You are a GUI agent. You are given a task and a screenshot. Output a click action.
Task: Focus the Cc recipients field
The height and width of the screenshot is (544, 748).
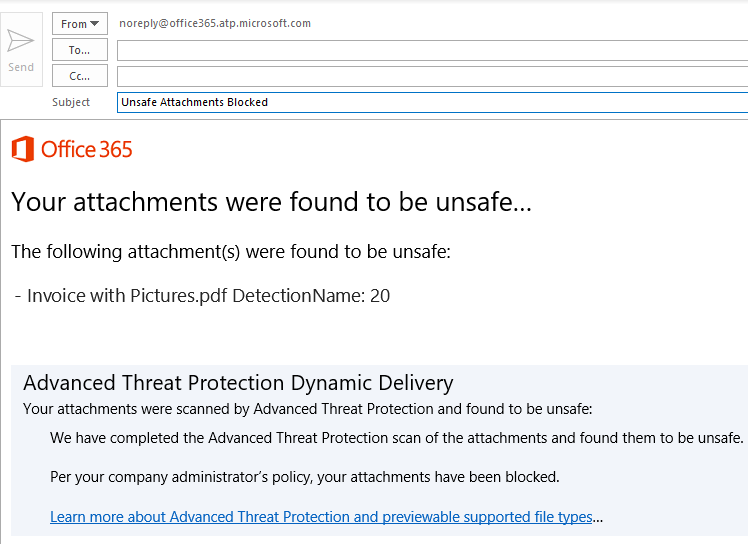[x=432, y=76]
